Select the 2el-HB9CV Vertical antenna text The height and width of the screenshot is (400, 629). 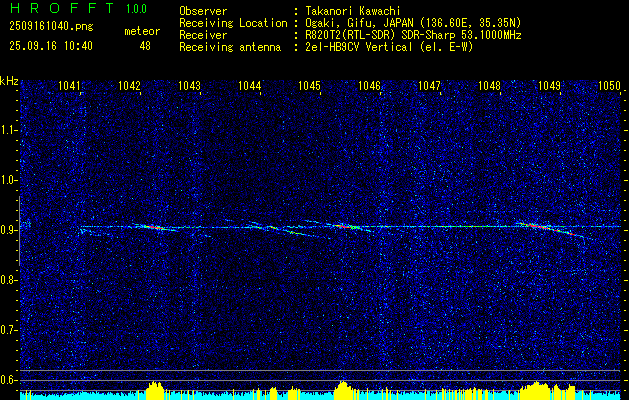coord(389,47)
